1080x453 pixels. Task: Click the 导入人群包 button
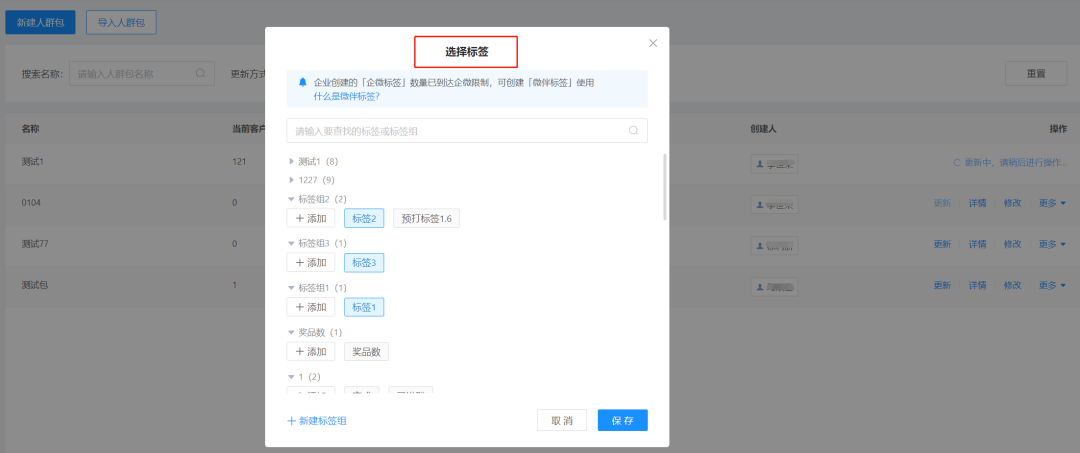pos(121,22)
